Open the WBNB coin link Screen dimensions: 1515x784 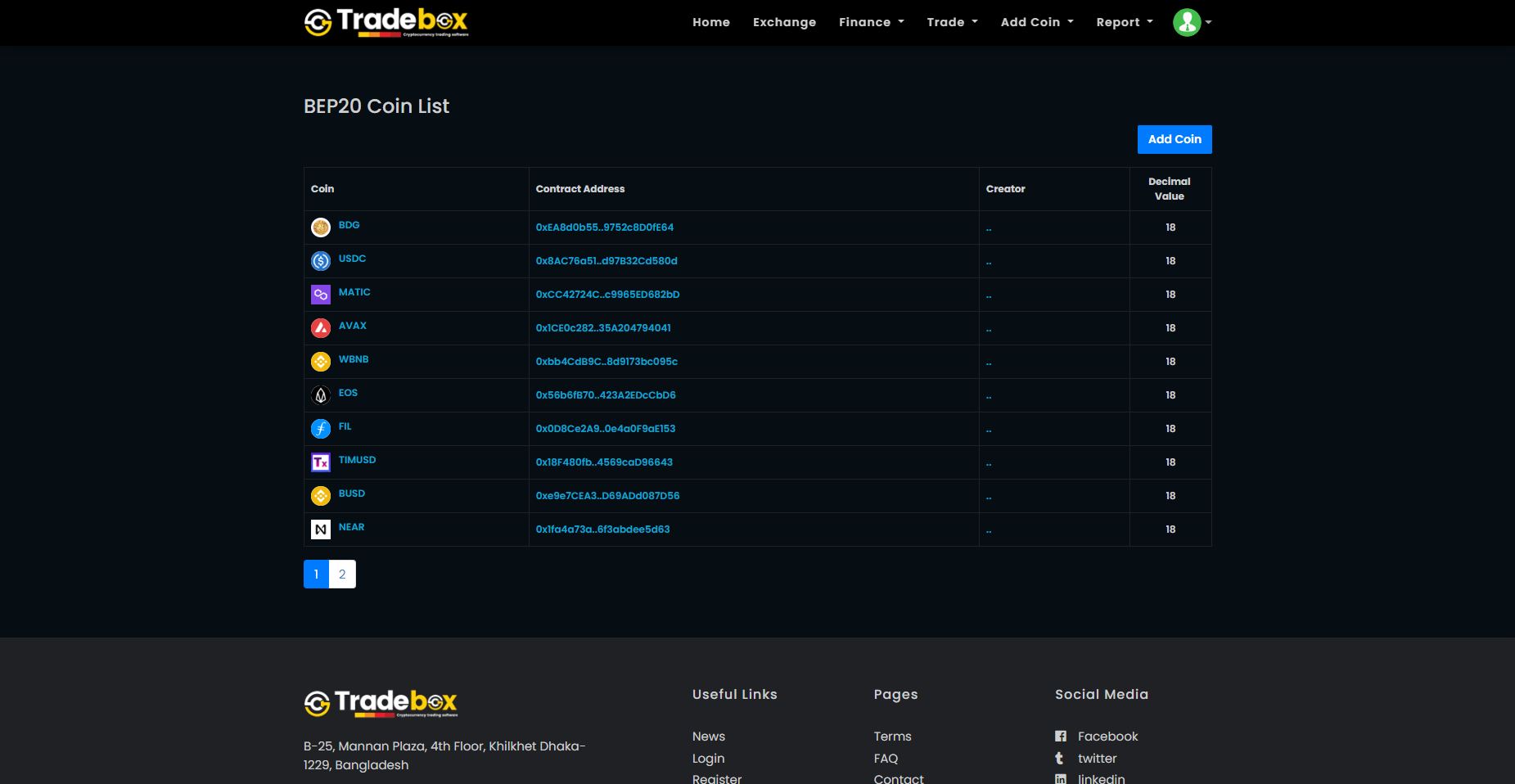pos(354,359)
